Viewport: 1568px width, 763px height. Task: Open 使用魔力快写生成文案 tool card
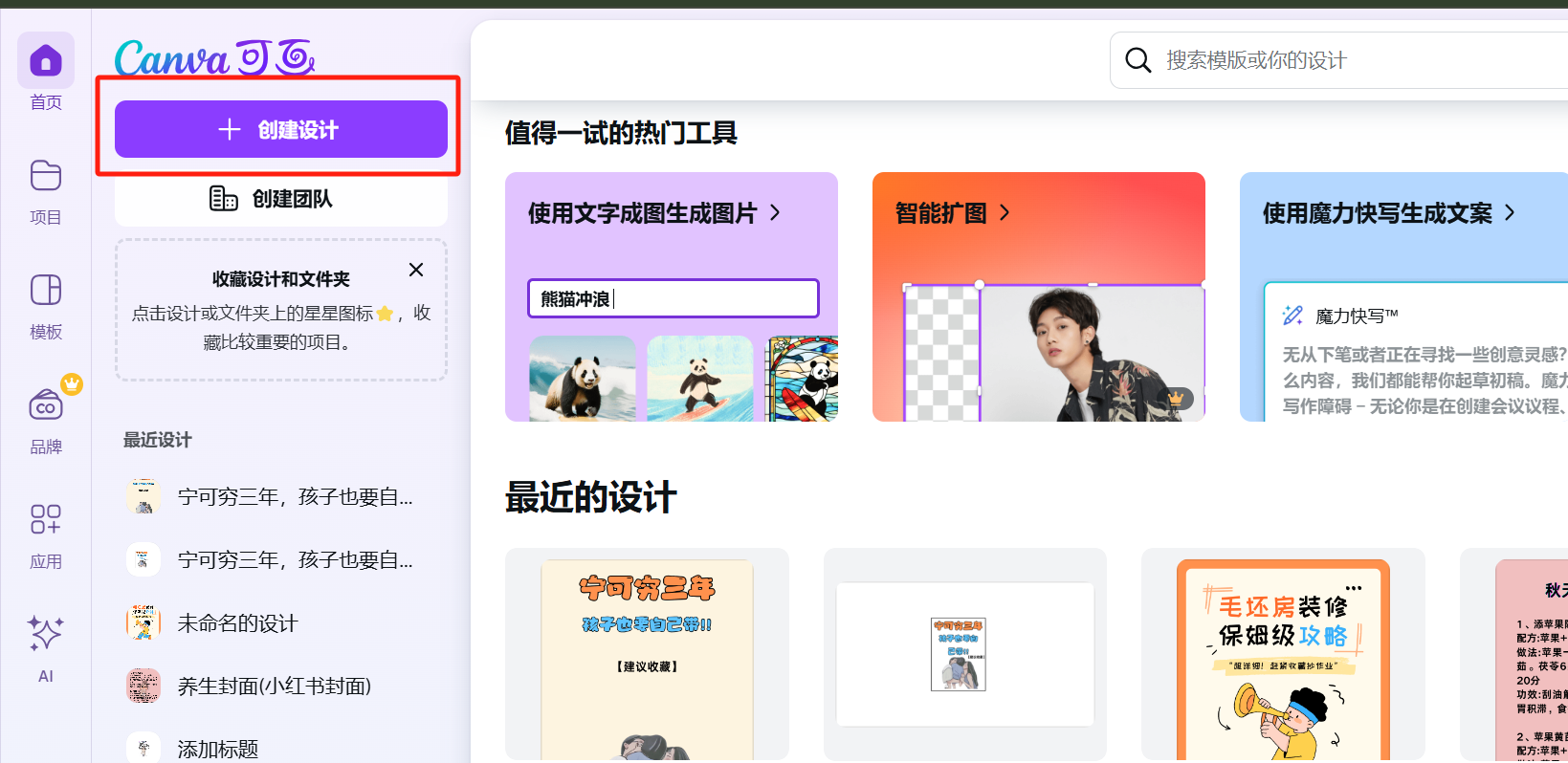[1403, 296]
